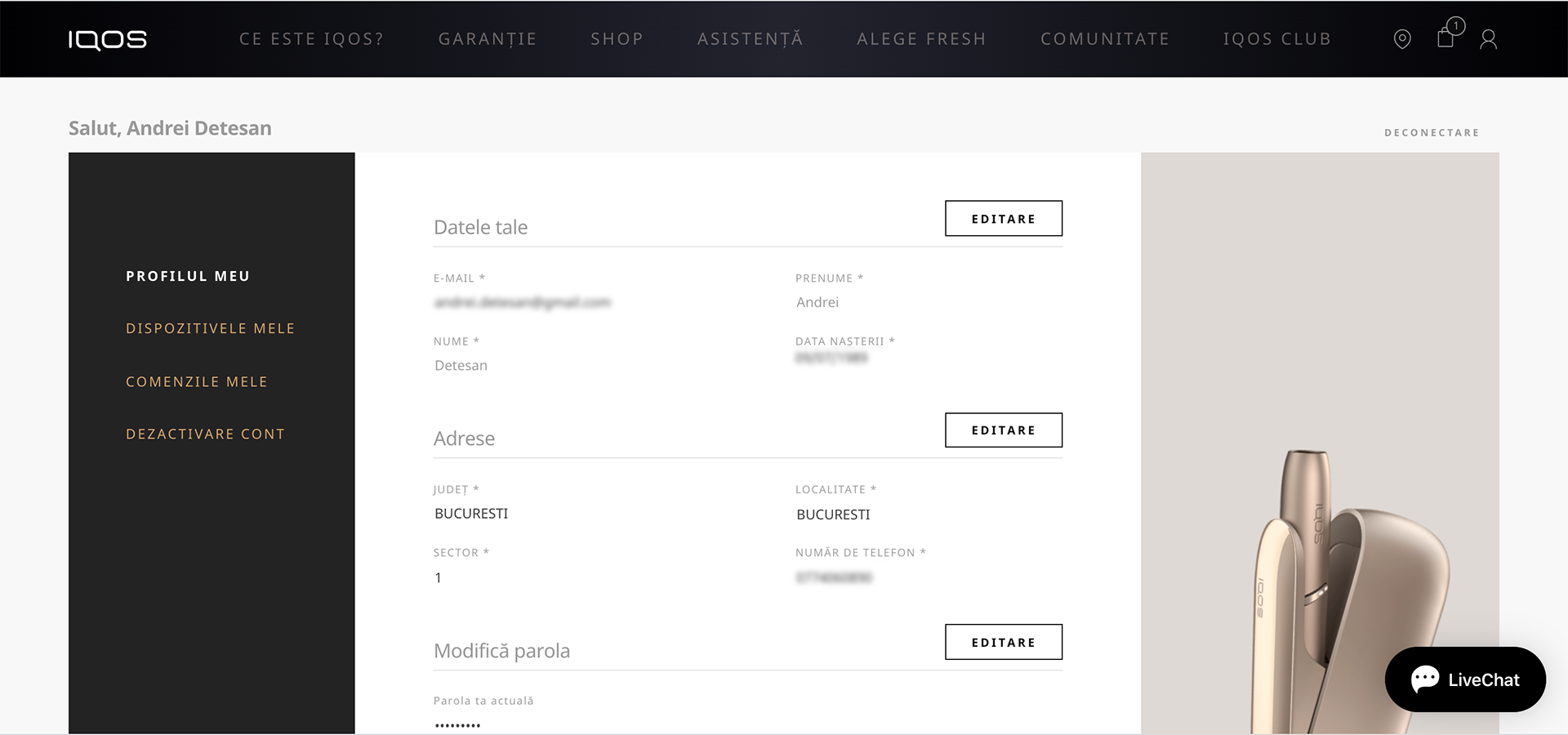The height and width of the screenshot is (735, 1568).
Task: Click the 'Modifică parola' heading
Action: click(501, 651)
